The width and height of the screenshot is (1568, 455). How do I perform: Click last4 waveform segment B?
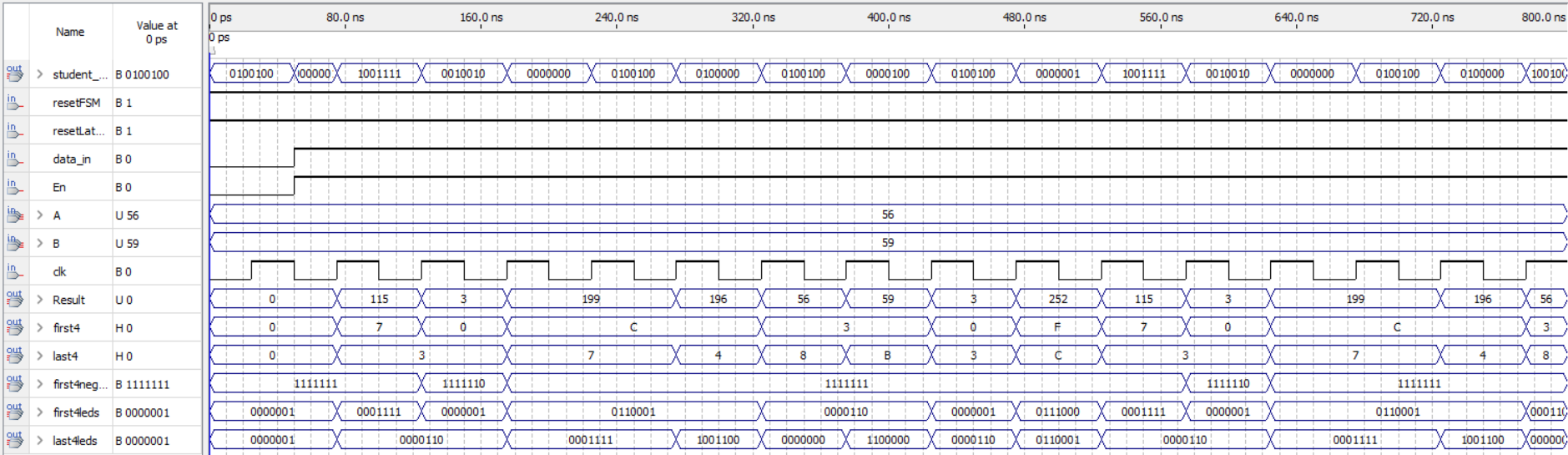click(888, 355)
